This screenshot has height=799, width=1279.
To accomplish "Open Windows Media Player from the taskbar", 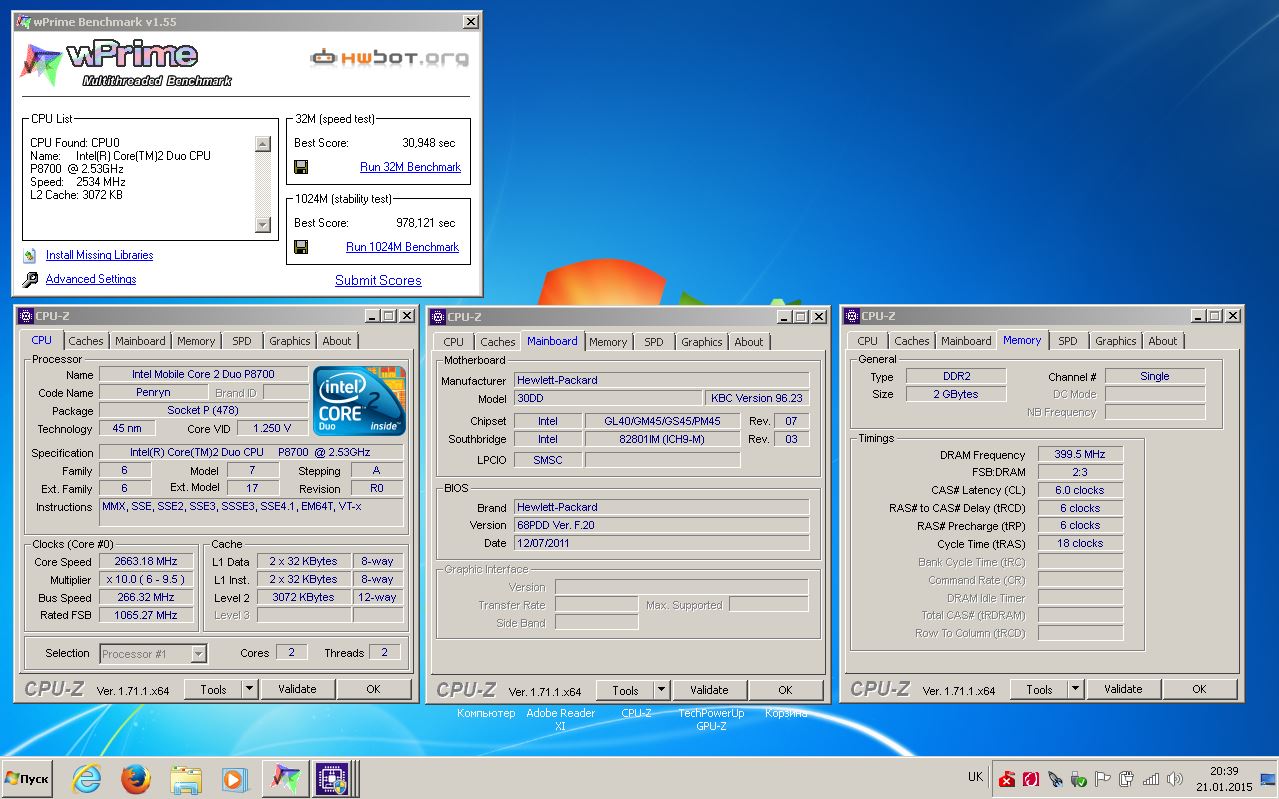I will [234, 779].
